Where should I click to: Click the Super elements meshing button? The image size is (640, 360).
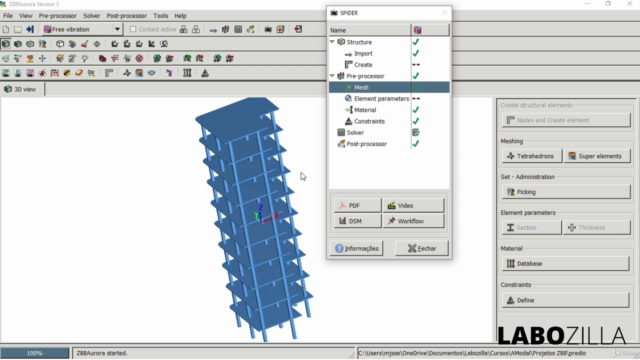tap(597, 156)
